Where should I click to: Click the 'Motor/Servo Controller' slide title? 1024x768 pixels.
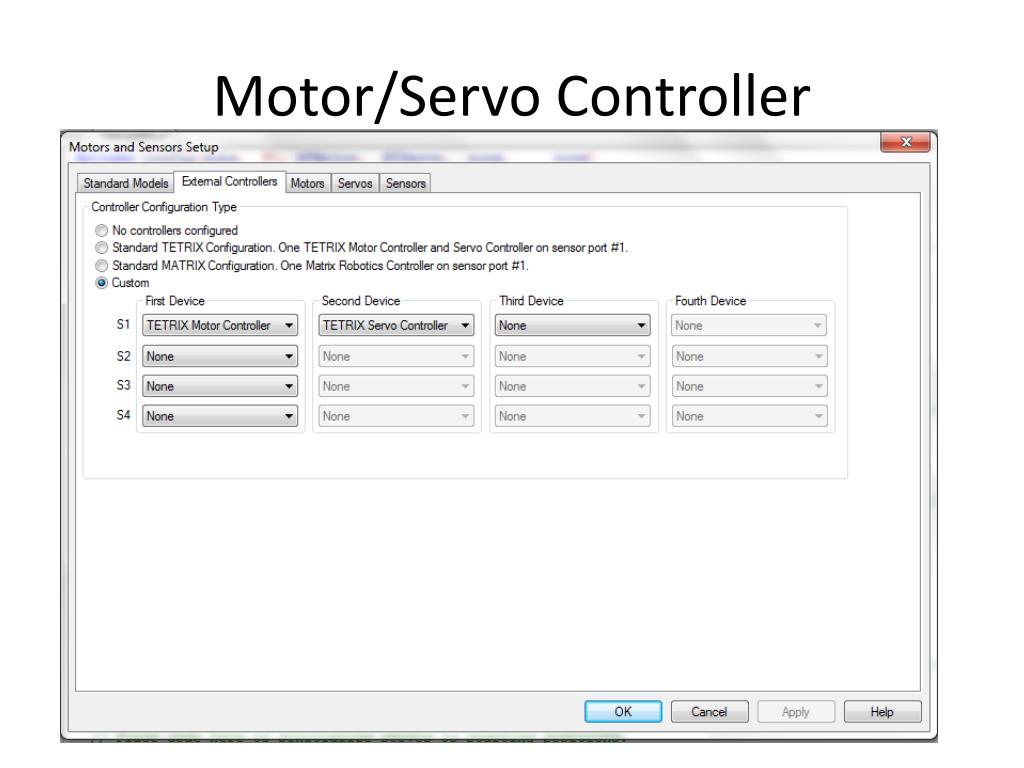point(512,97)
